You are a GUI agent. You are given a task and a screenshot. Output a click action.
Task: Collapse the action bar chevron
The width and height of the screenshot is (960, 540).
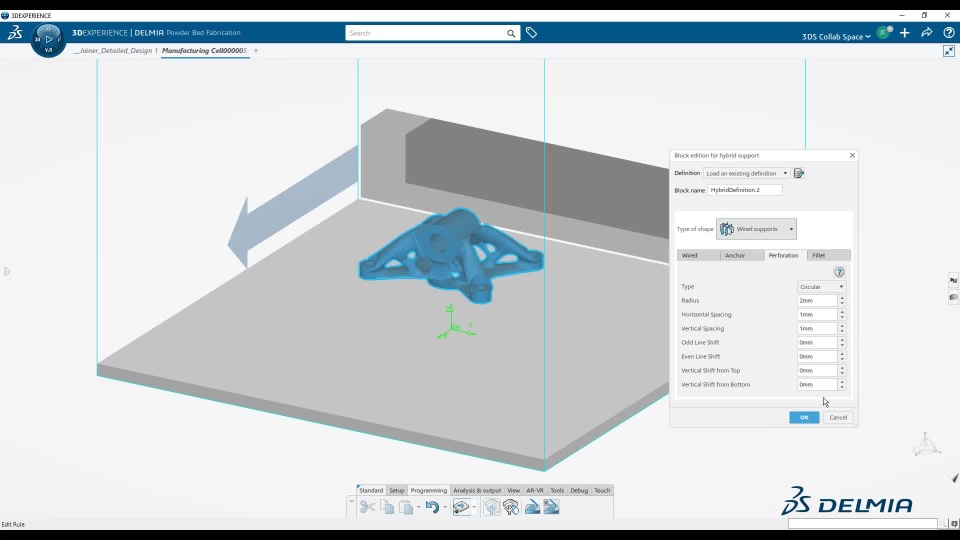point(351,501)
